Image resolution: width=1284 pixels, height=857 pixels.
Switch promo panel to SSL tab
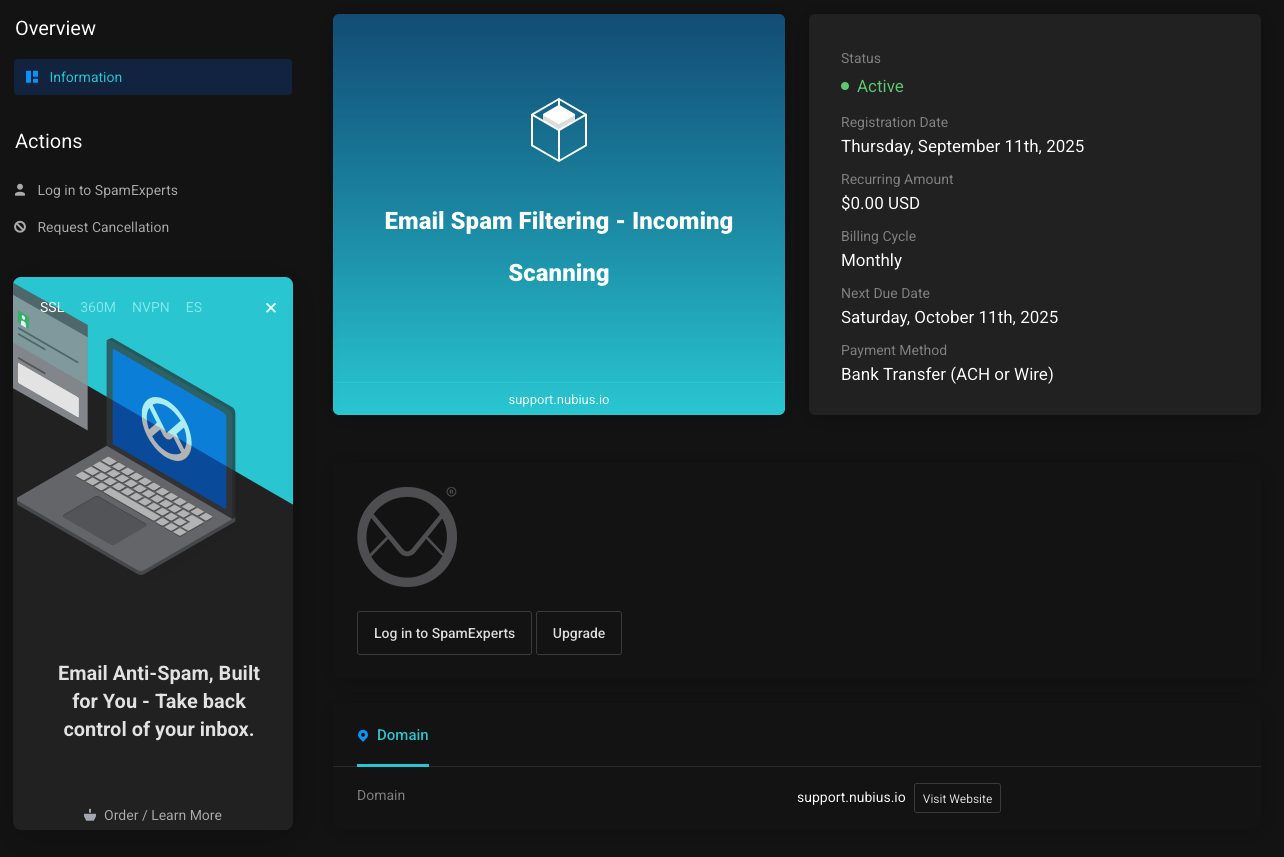point(52,307)
